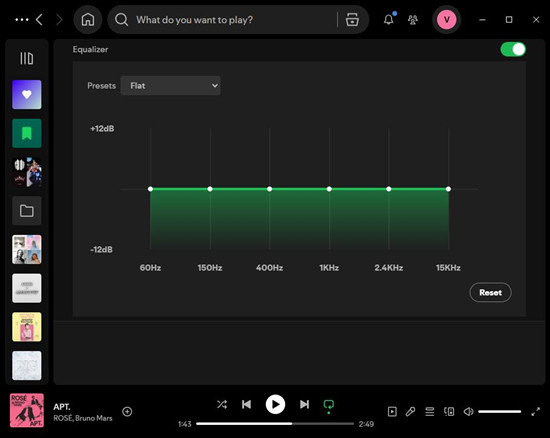The height and width of the screenshot is (438, 550).
Task: Seek on the song progress bar
Action: 275,424
